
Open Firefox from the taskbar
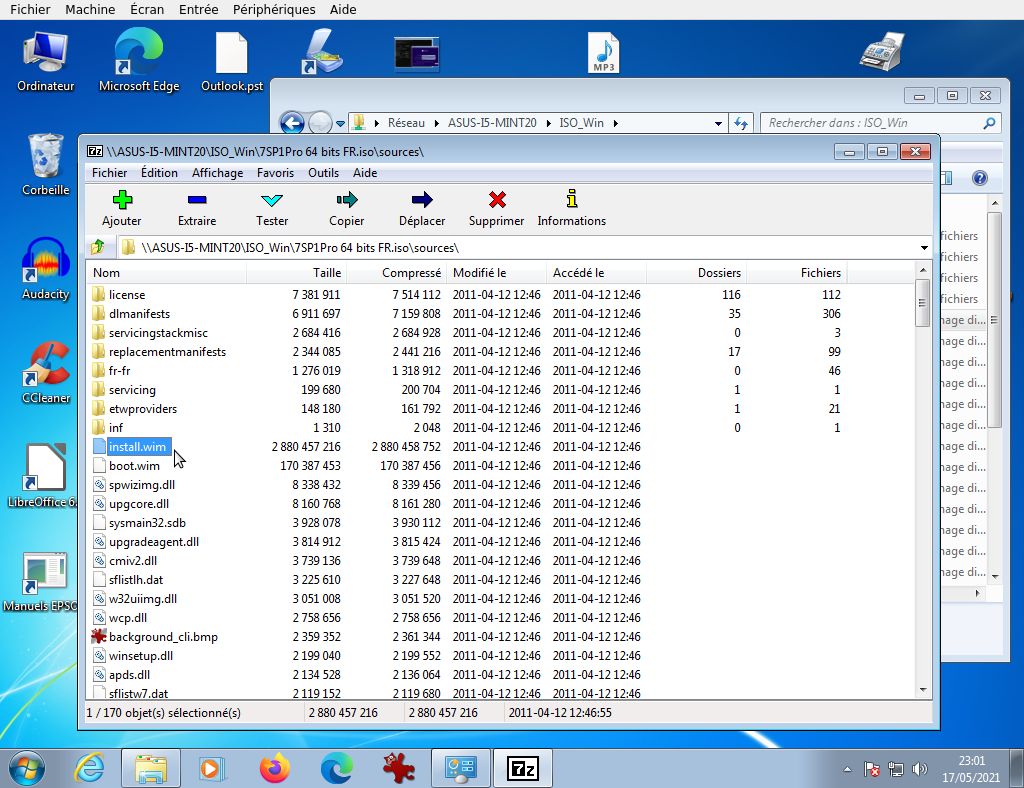274,768
